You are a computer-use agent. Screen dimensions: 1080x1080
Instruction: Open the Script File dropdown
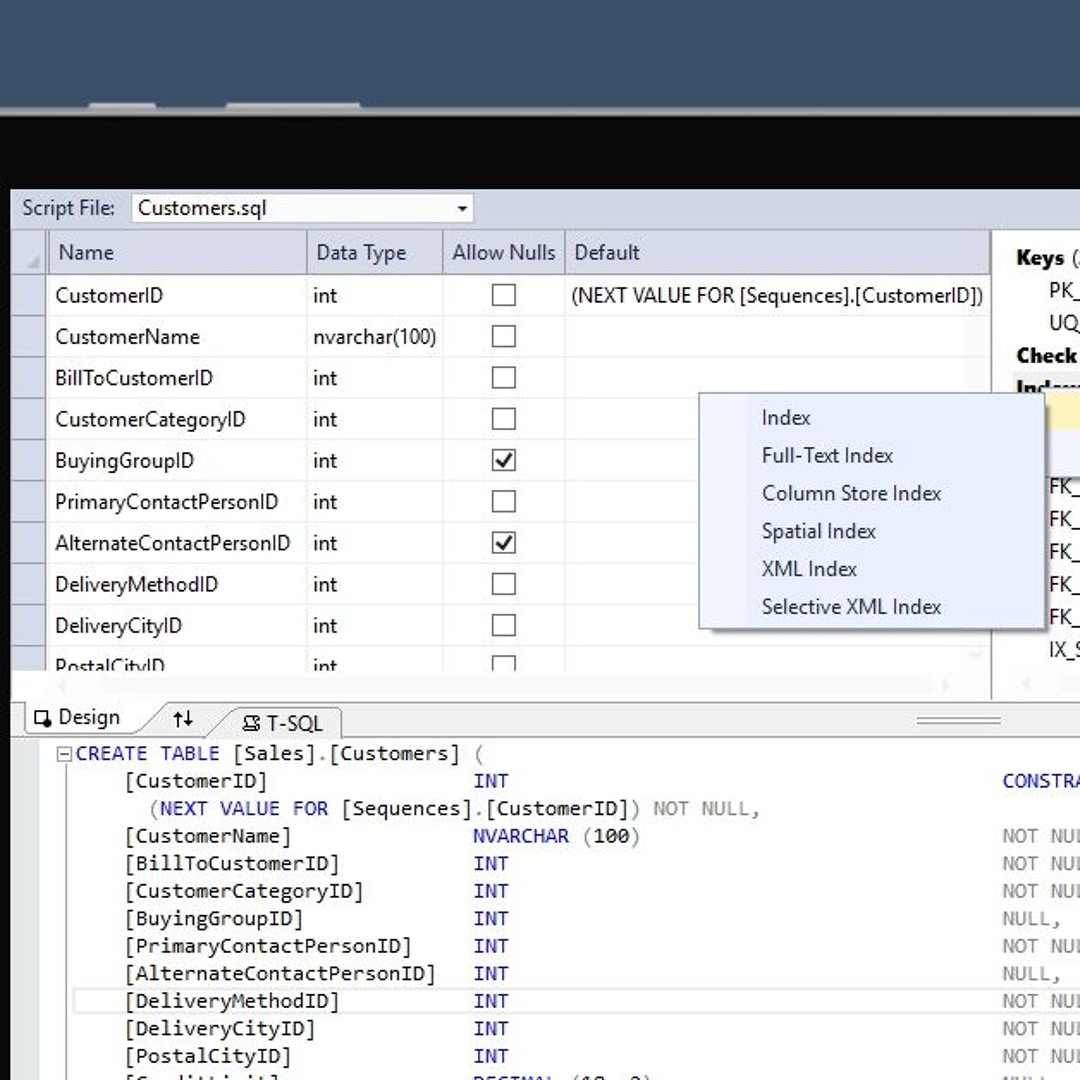[x=461, y=208]
